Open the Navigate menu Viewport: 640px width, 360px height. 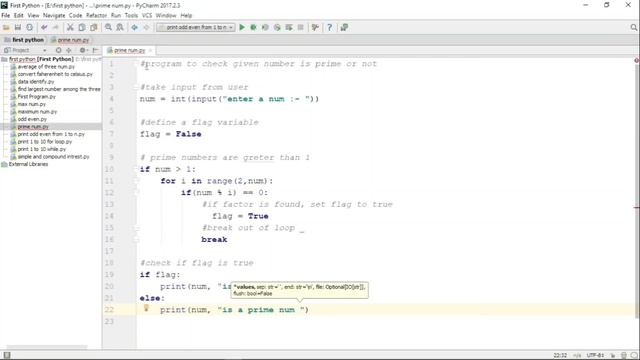coord(54,16)
